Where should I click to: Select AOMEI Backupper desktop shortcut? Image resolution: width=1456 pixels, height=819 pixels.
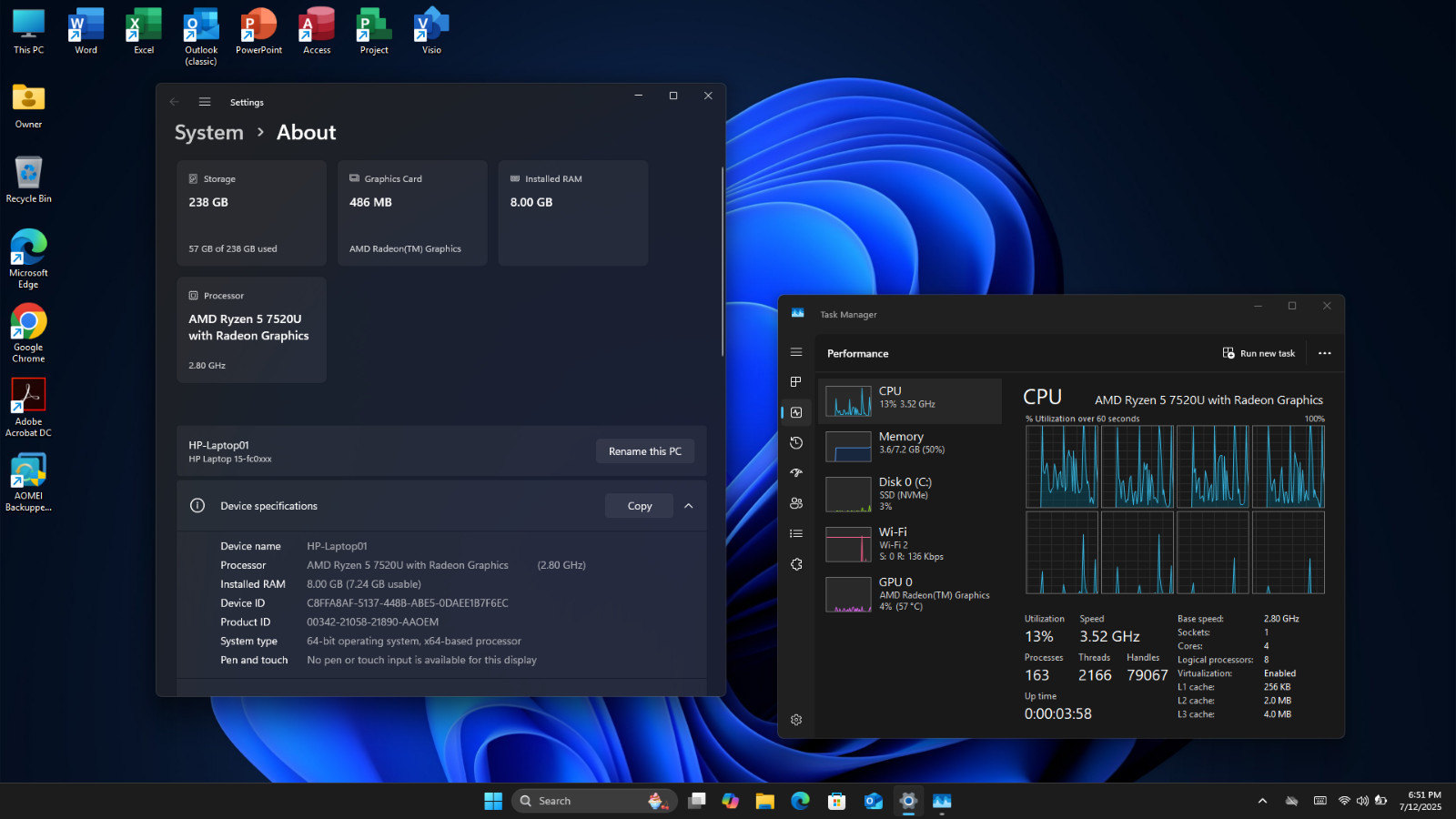(28, 483)
